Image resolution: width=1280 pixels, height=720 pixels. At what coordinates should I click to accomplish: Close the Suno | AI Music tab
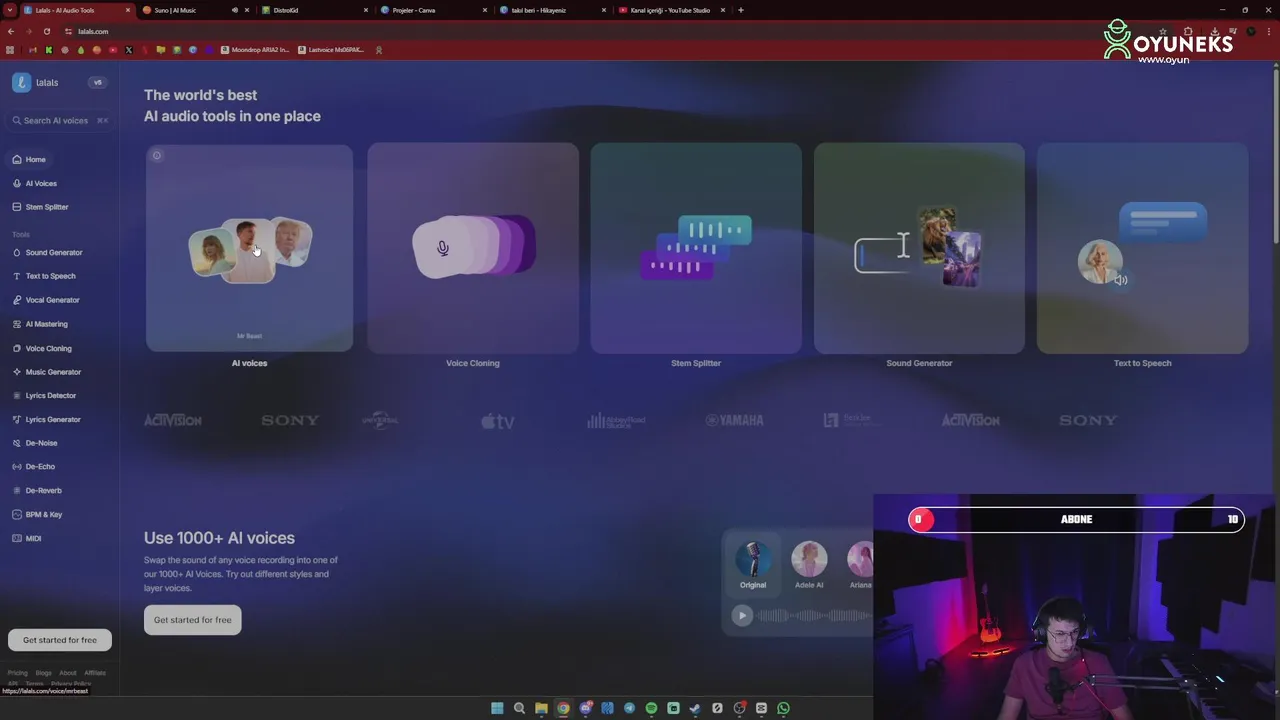coord(247,10)
